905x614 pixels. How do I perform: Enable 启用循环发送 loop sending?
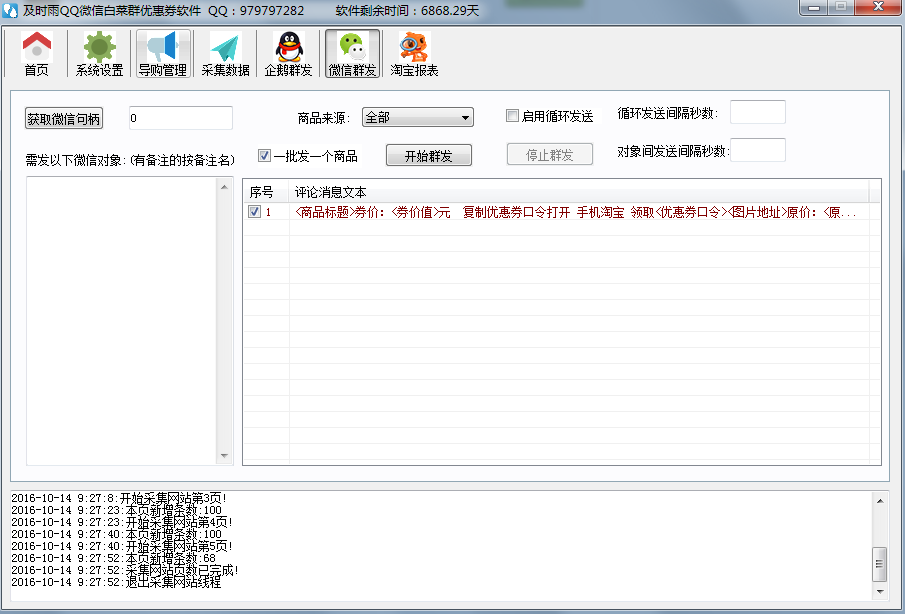(x=512, y=116)
